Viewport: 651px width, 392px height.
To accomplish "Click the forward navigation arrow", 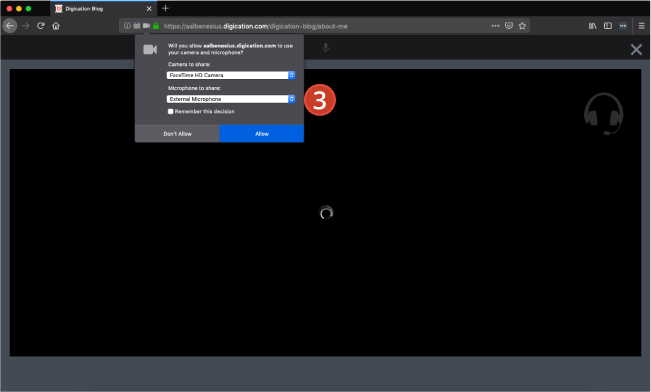I will pyautogui.click(x=26, y=26).
